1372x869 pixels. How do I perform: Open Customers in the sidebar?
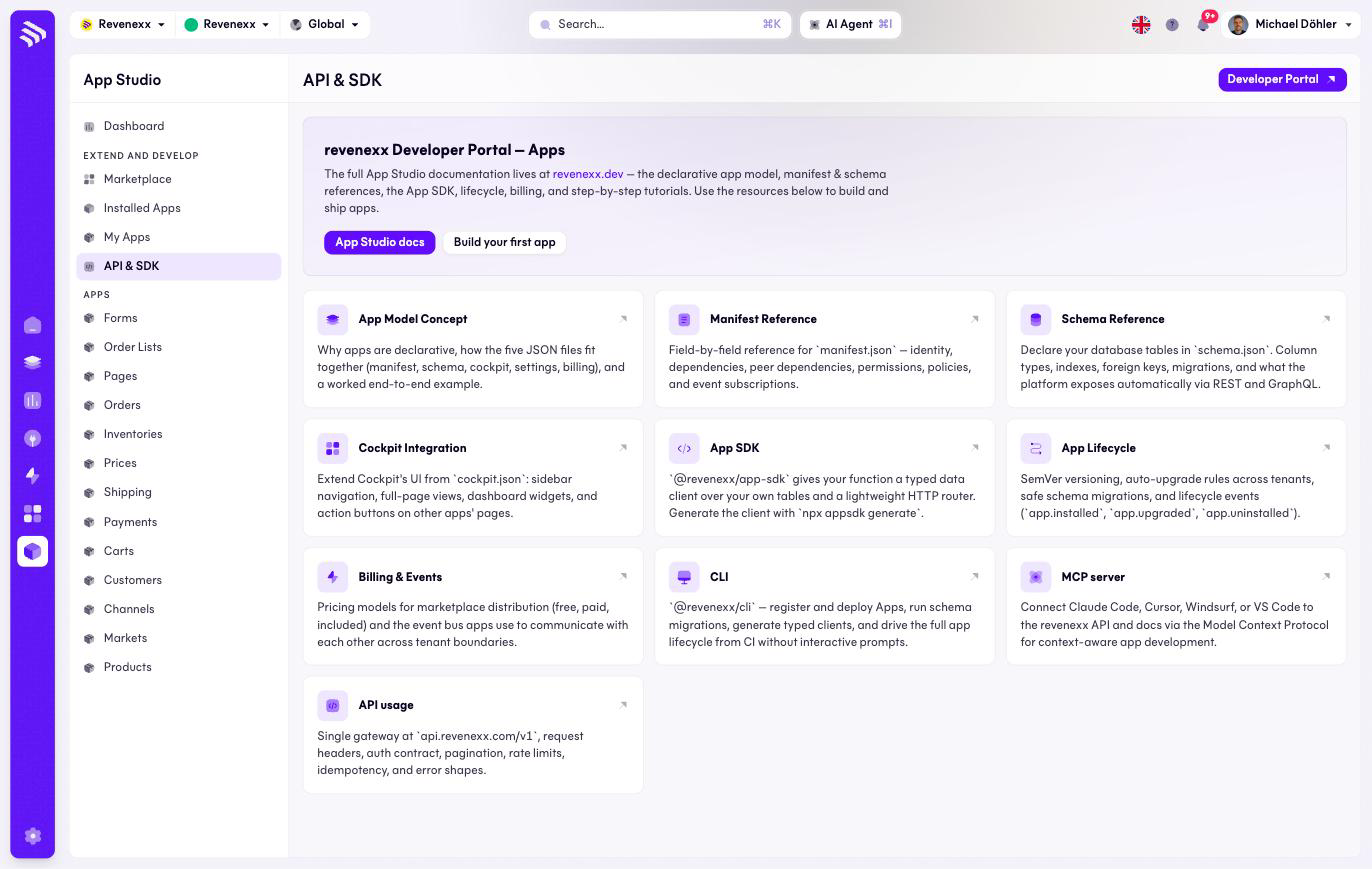tap(178, 580)
